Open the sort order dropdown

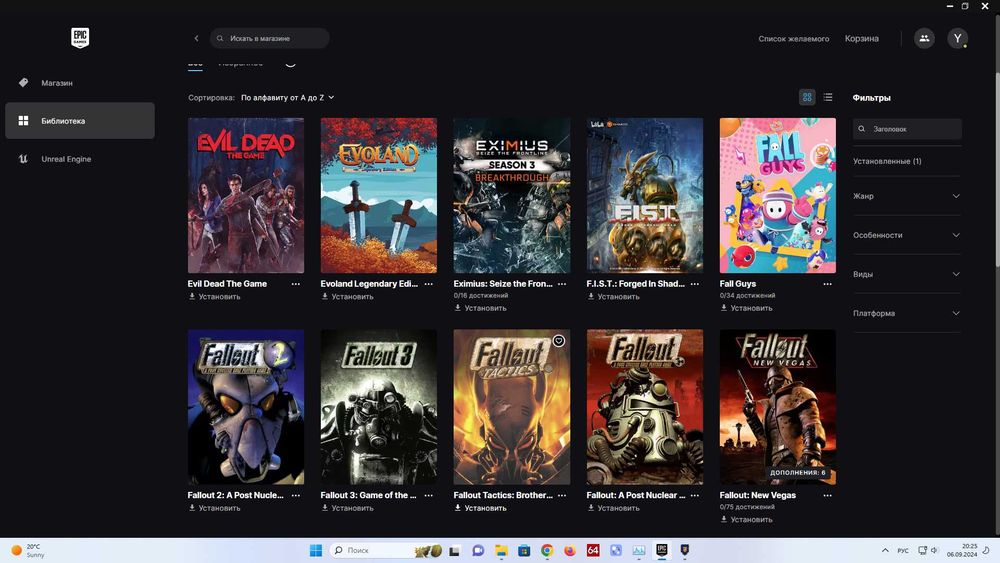pyautogui.click(x=288, y=98)
